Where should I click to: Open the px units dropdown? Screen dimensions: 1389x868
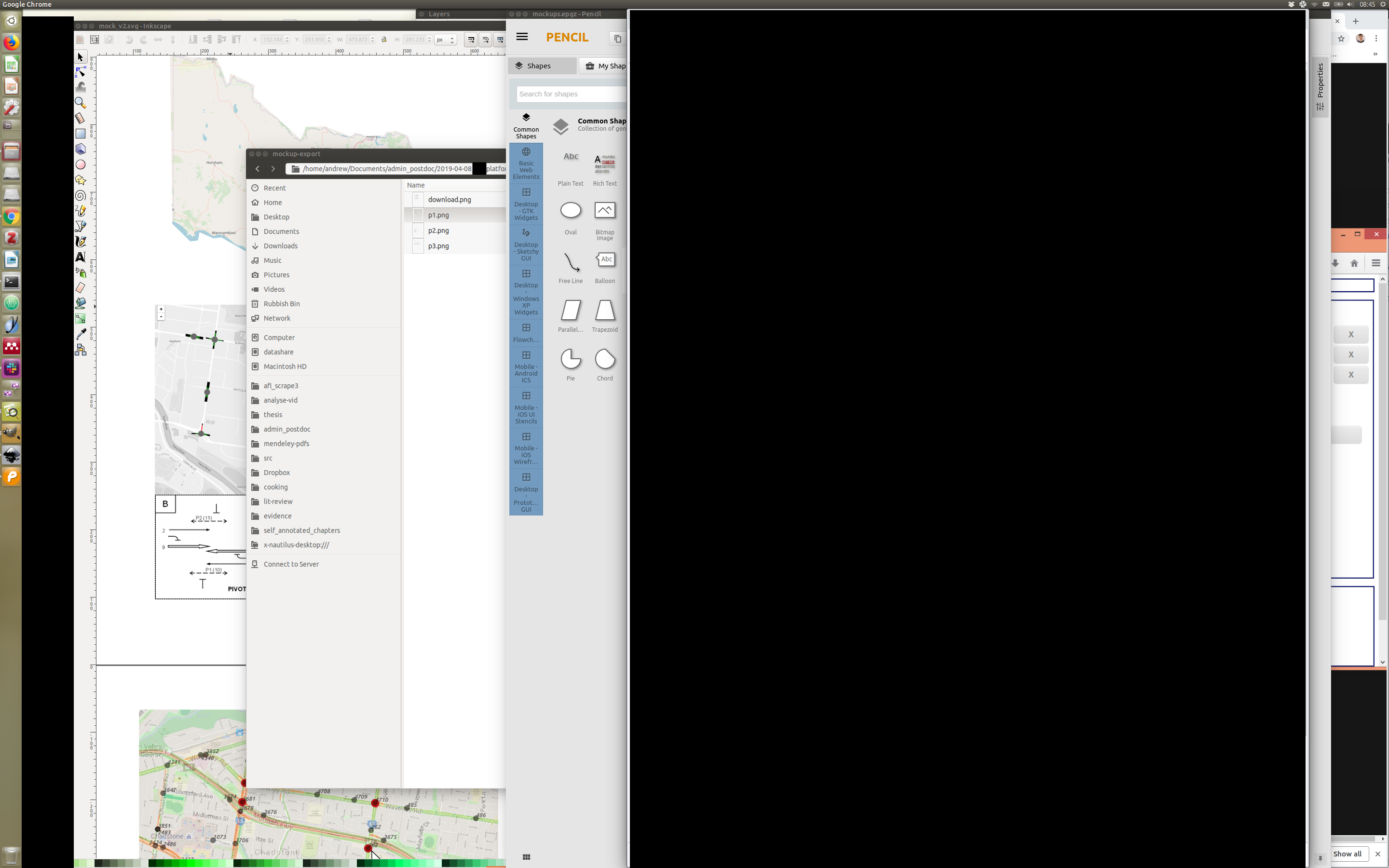coord(445,40)
